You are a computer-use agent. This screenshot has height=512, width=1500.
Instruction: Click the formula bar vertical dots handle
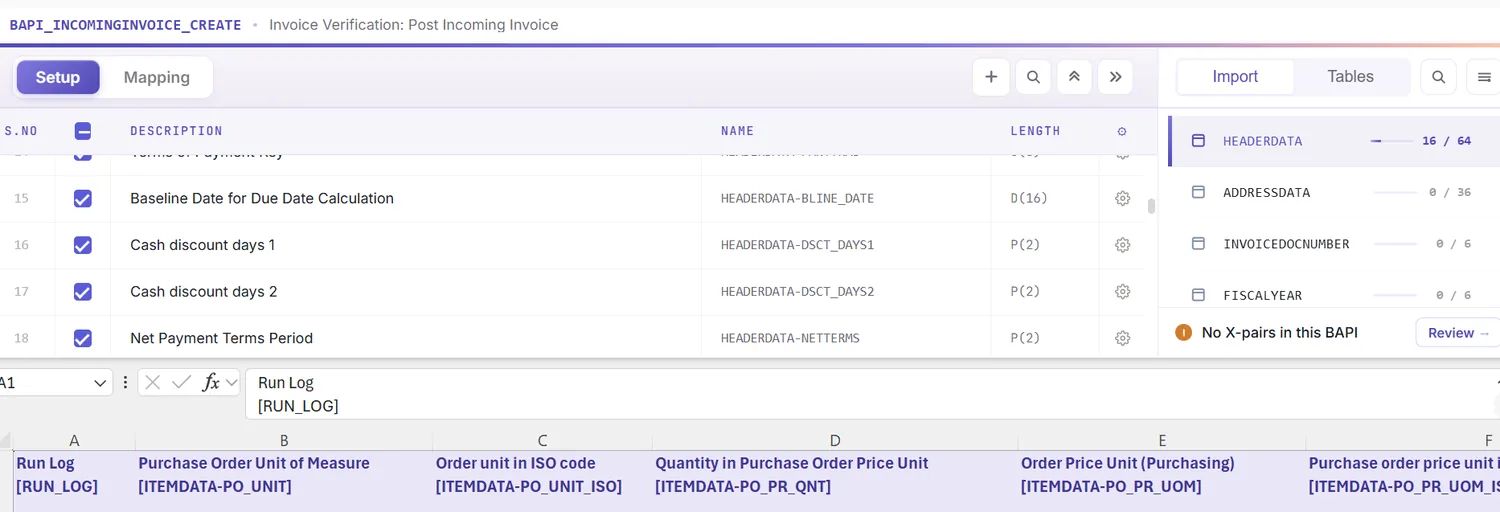click(125, 382)
